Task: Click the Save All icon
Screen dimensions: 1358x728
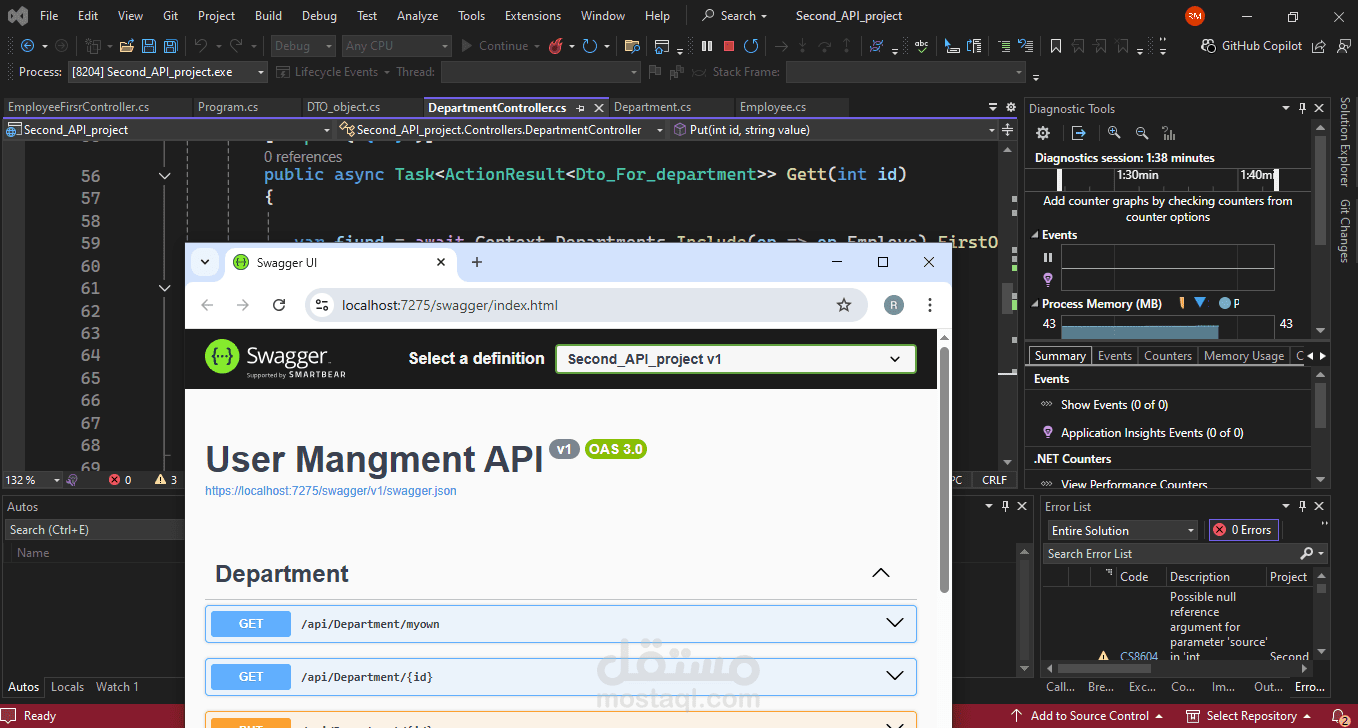Action: click(170, 45)
